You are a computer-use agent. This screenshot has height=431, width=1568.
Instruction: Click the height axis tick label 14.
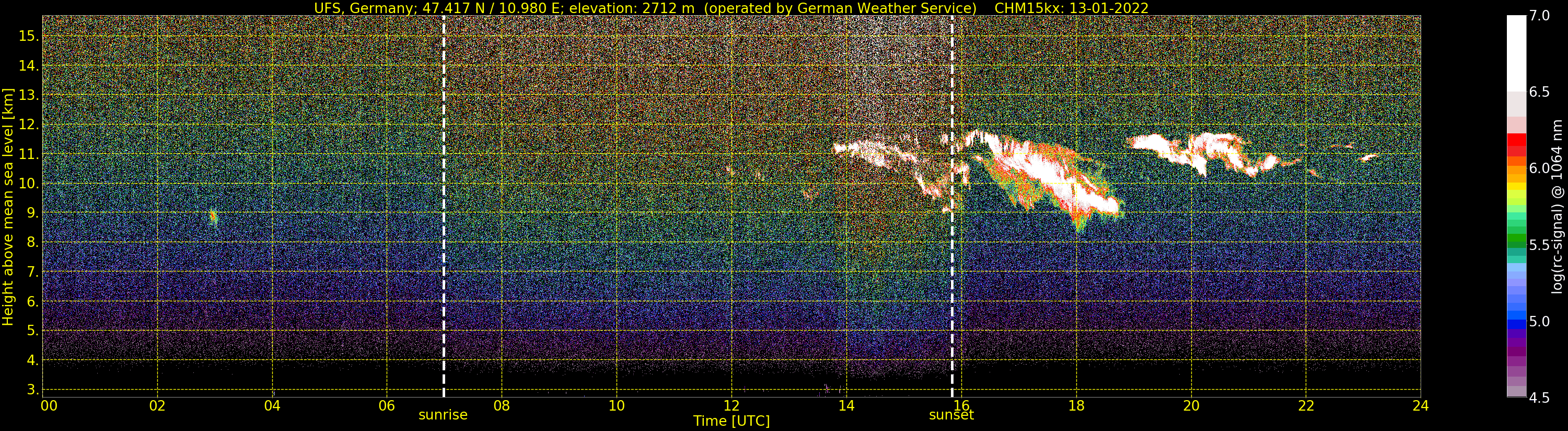click(29, 66)
